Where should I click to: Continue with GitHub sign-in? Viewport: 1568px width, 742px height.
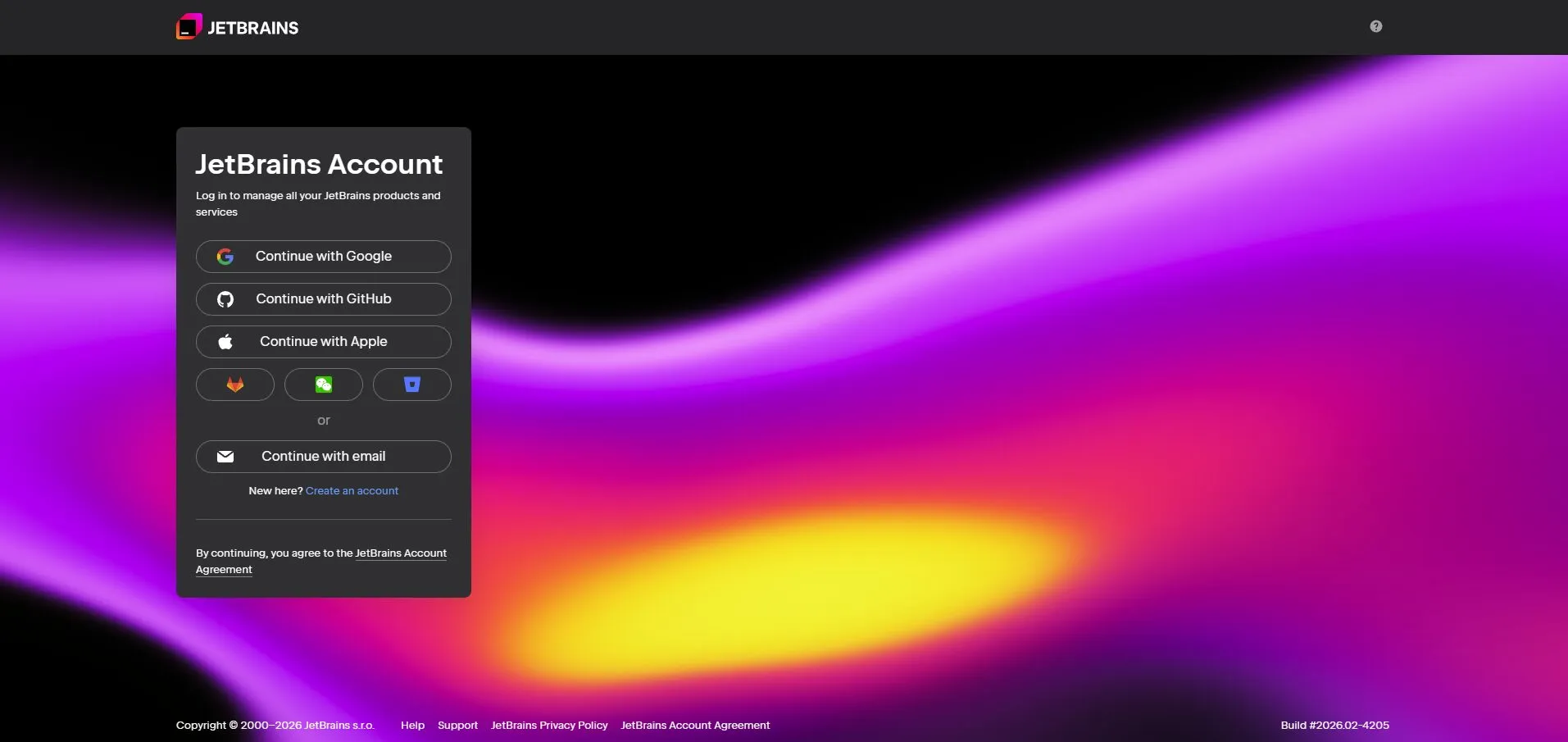324,299
